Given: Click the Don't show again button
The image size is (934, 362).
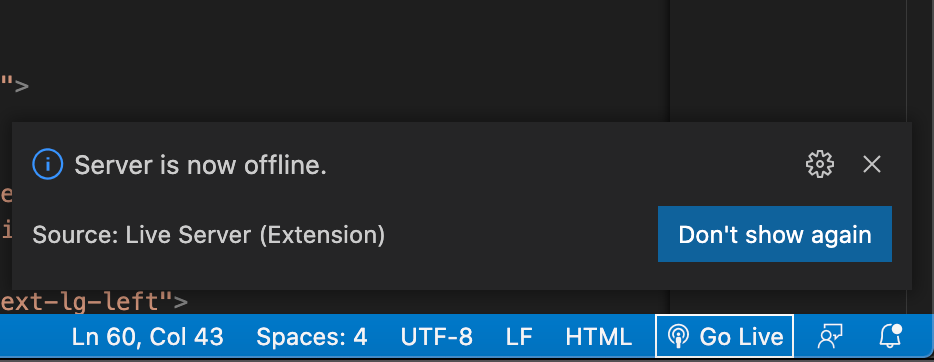Looking at the screenshot, I should pyautogui.click(x=774, y=234).
